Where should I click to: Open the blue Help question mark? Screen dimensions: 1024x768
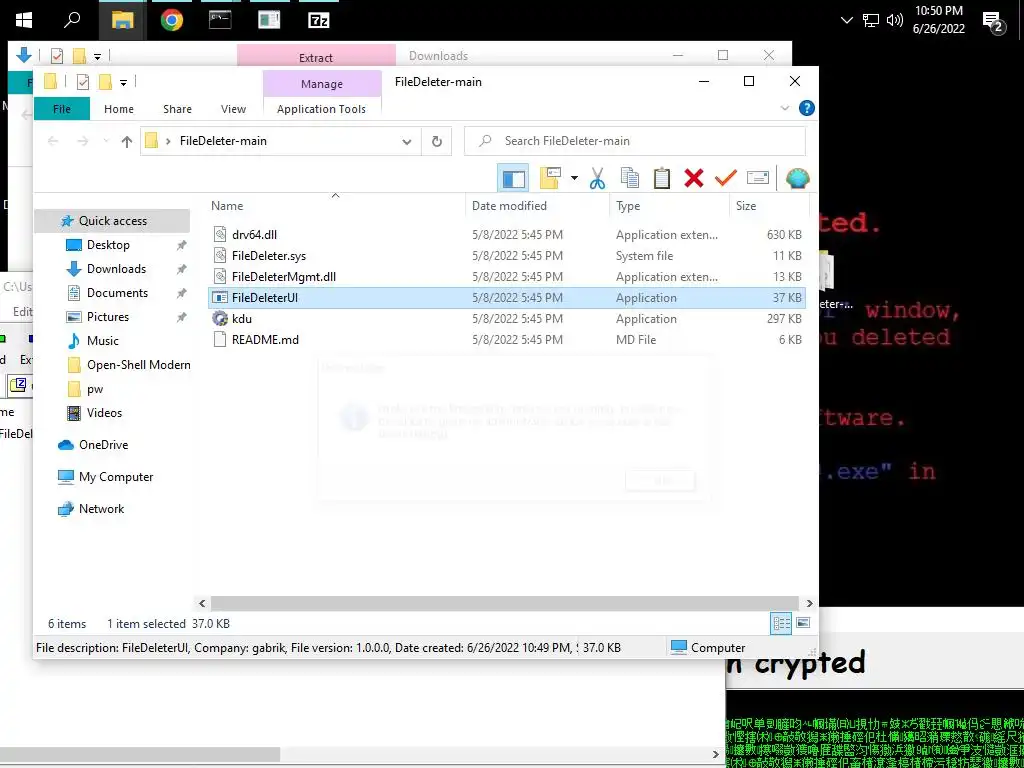coord(807,108)
